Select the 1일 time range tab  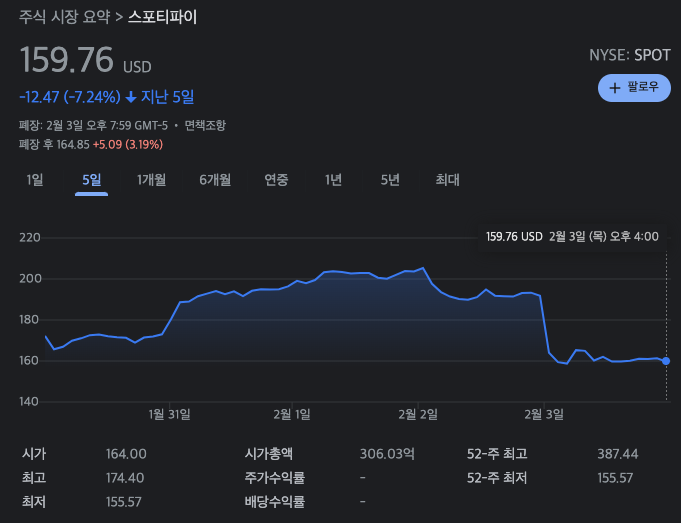(35, 179)
